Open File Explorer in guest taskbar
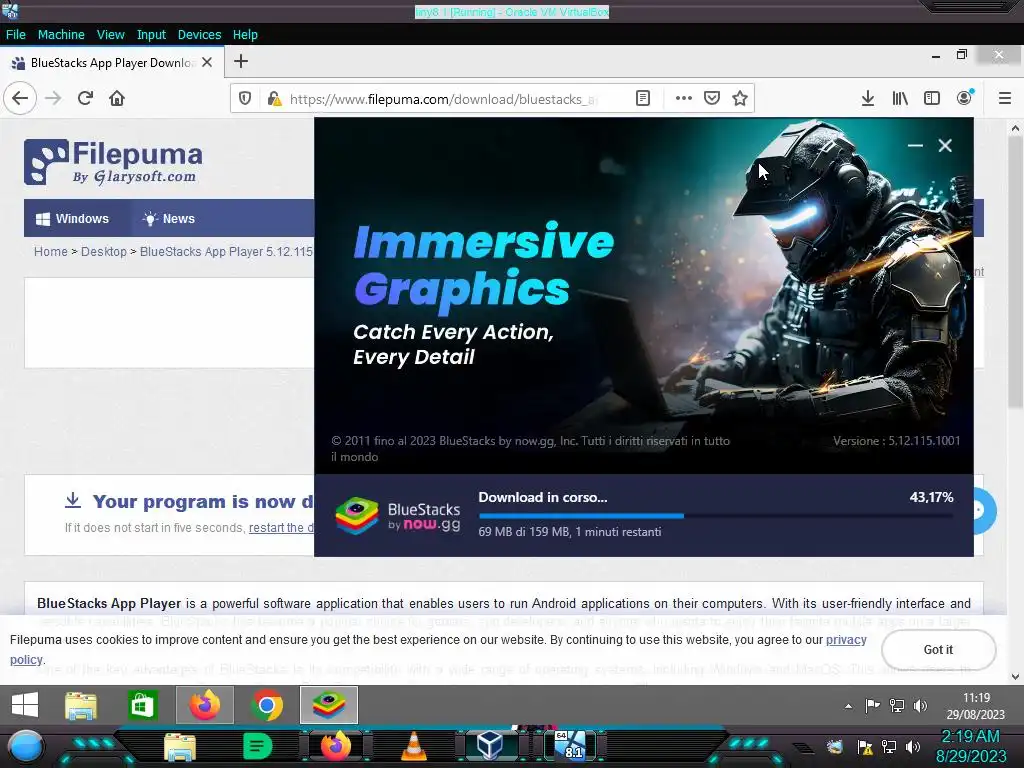 81,705
